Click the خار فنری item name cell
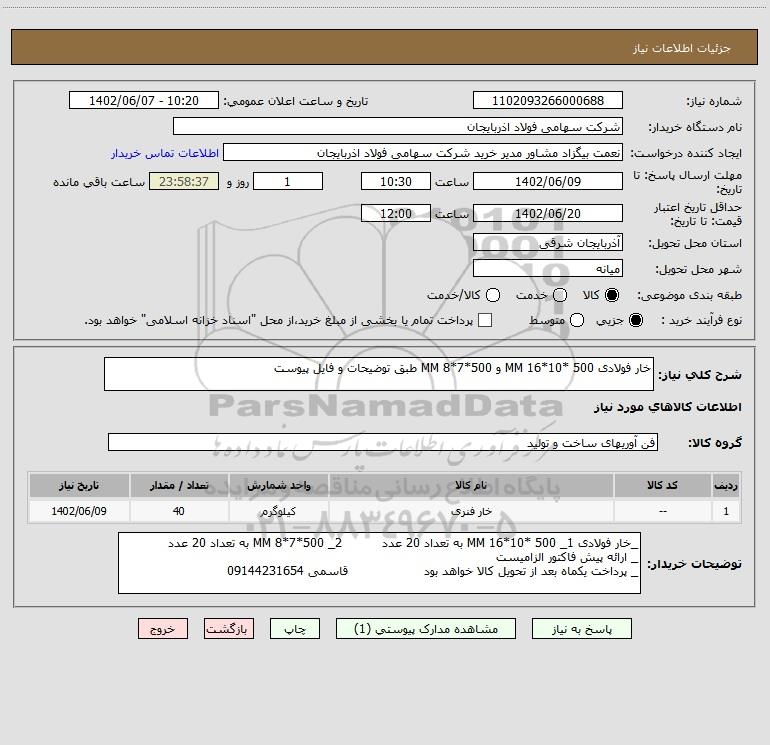The image size is (770, 745). click(470, 511)
